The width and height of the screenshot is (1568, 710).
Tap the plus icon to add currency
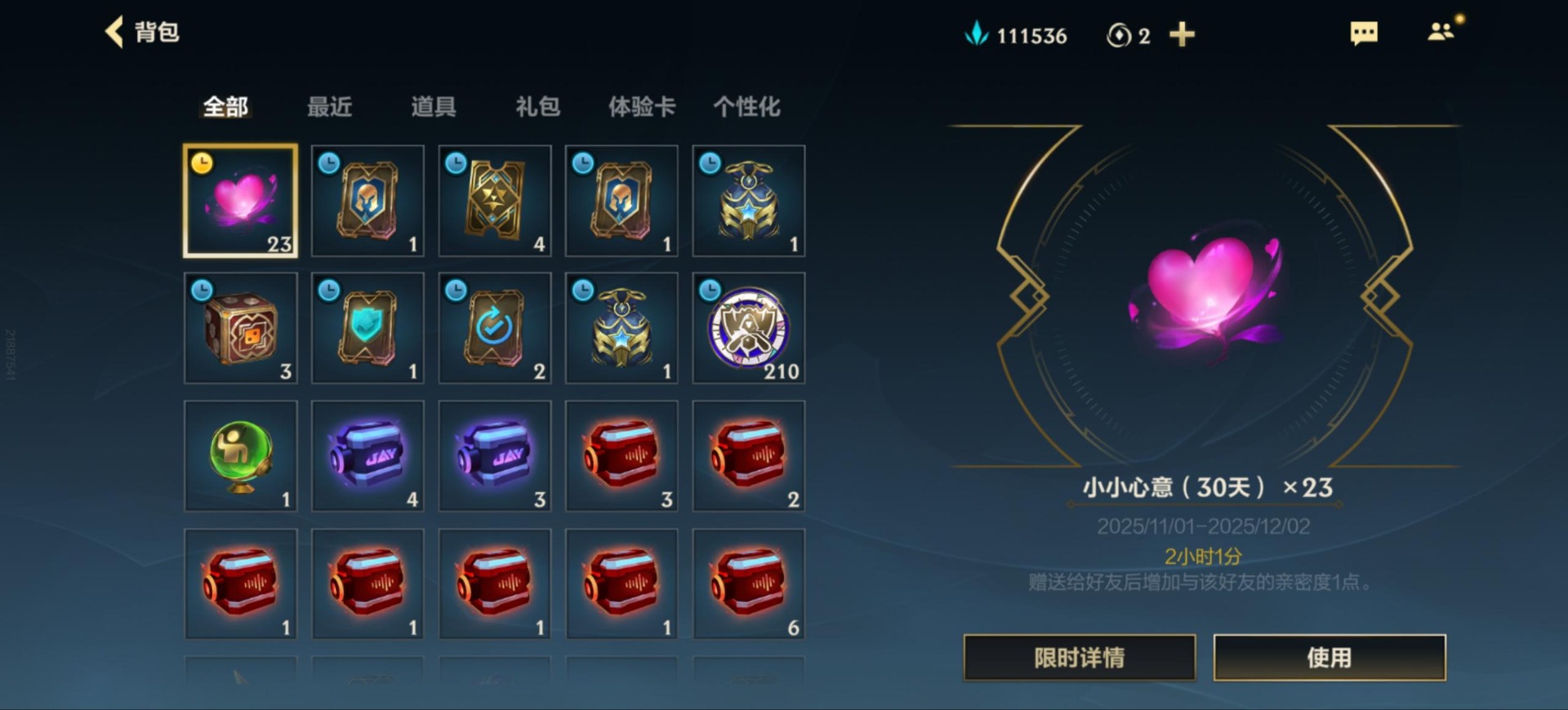coord(1182,34)
